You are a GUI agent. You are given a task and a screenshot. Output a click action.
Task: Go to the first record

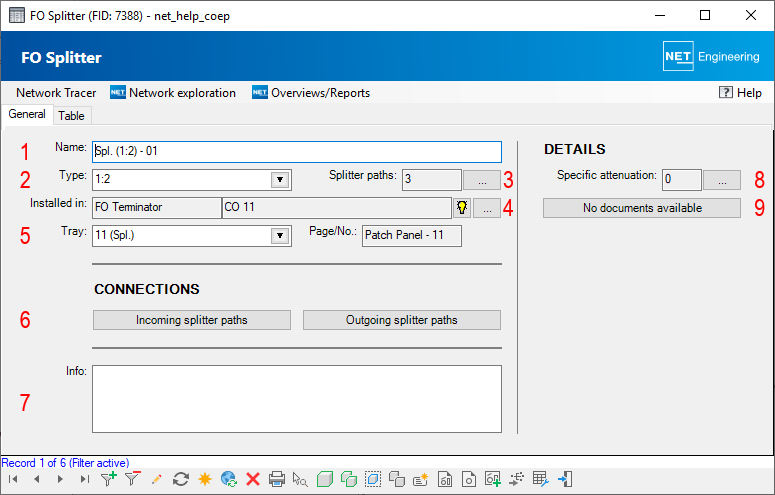tap(13, 479)
